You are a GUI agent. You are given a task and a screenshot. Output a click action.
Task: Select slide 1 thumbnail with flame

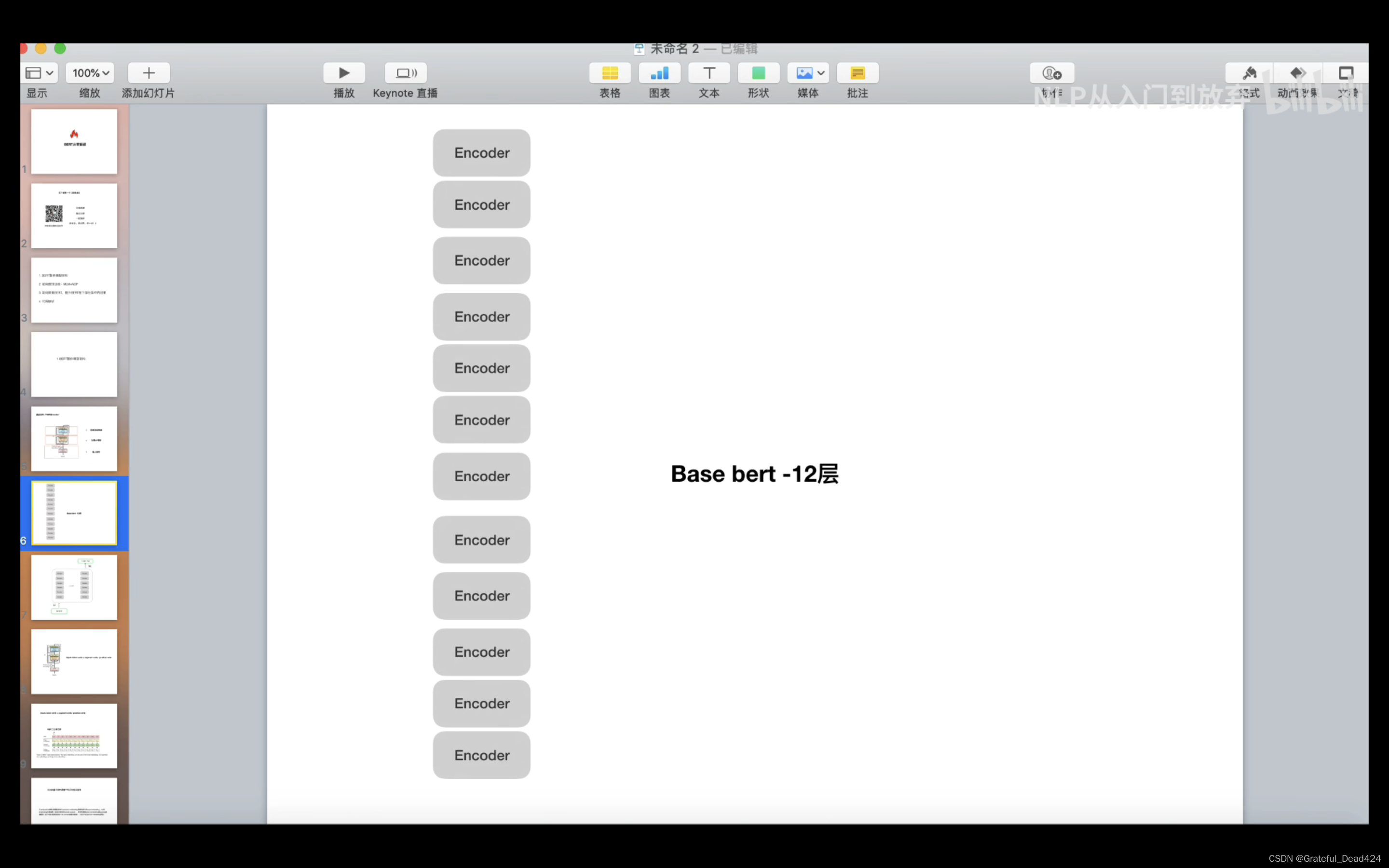[74, 141]
